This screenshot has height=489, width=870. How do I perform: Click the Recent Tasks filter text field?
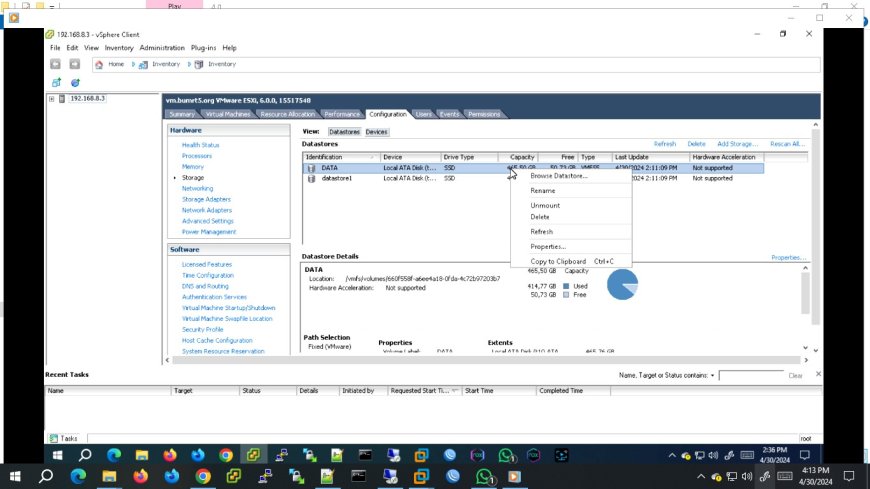tap(751, 376)
